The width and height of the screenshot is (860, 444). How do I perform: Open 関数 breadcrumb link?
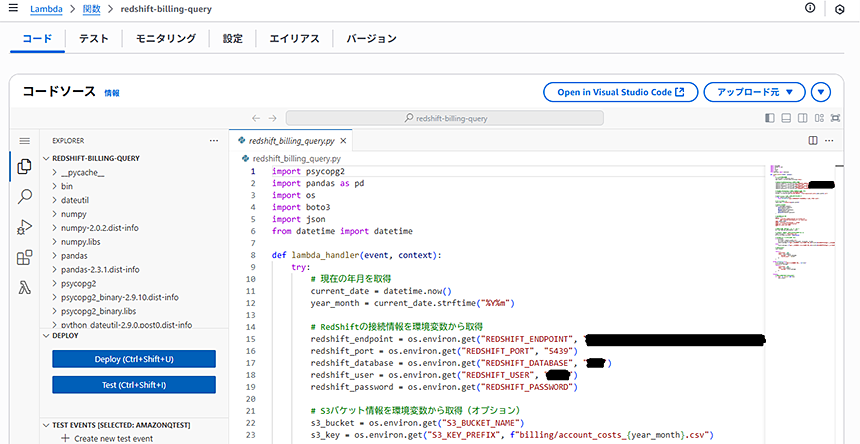(x=91, y=9)
